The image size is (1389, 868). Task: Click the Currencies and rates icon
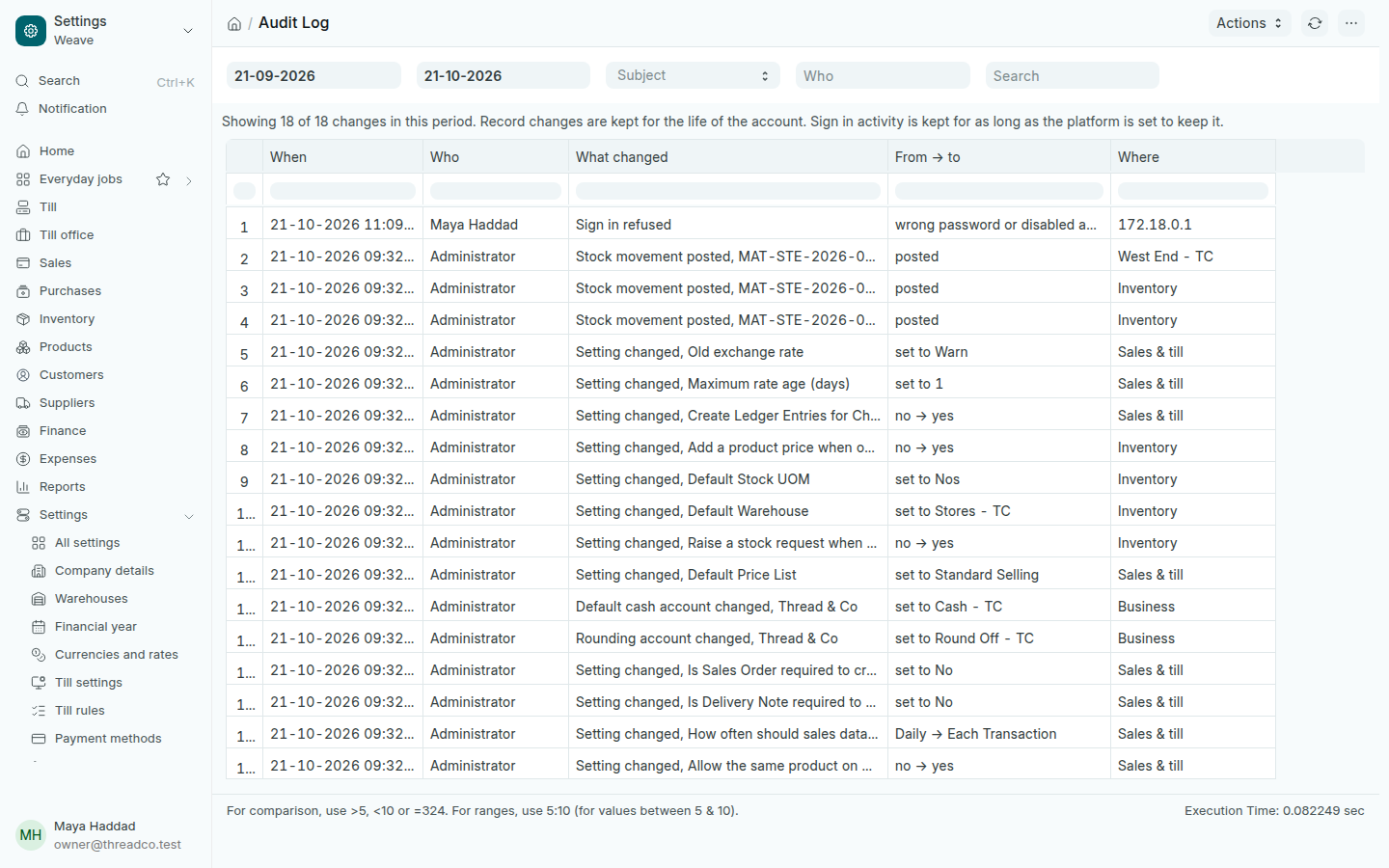coord(39,655)
